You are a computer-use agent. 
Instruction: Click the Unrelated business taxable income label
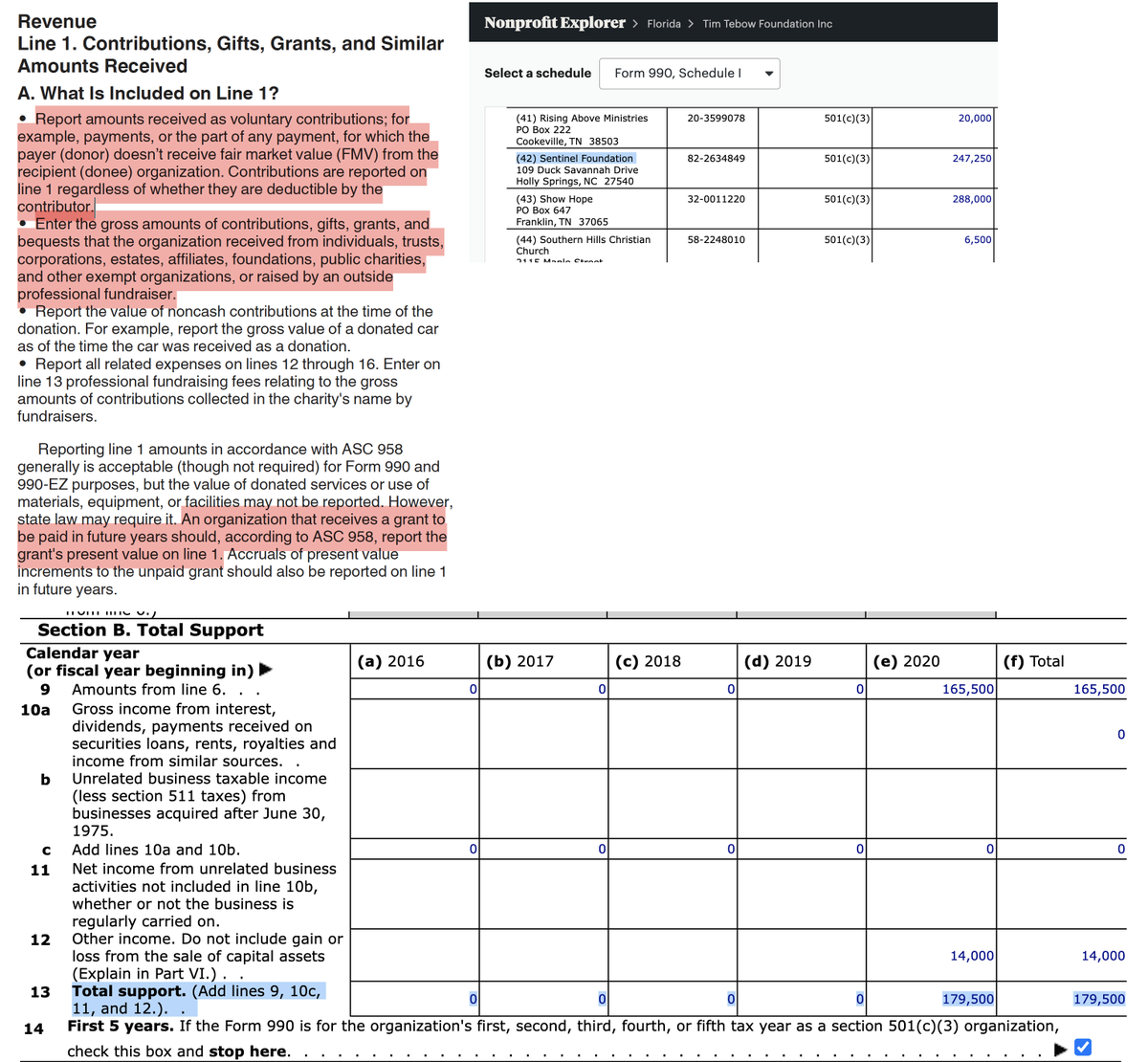pyautogui.click(x=199, y=805)
